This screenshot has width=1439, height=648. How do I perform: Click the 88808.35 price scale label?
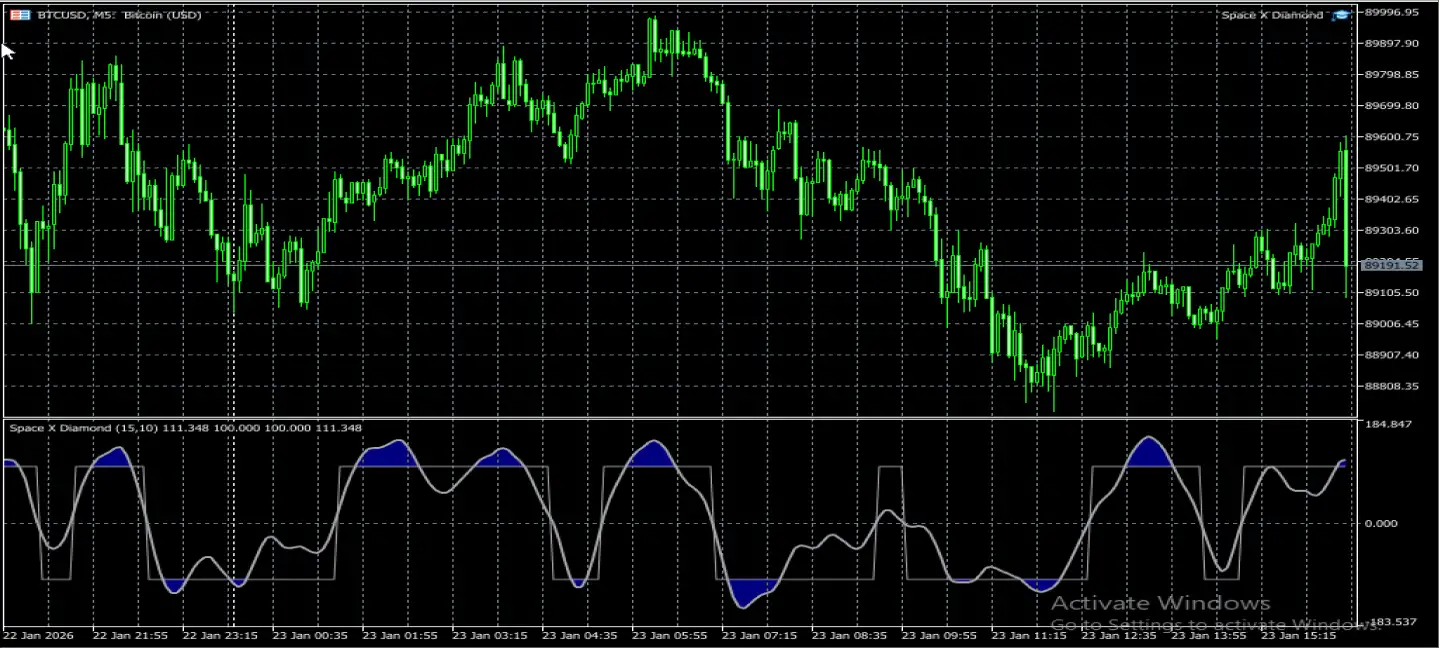pos(1391,386)
